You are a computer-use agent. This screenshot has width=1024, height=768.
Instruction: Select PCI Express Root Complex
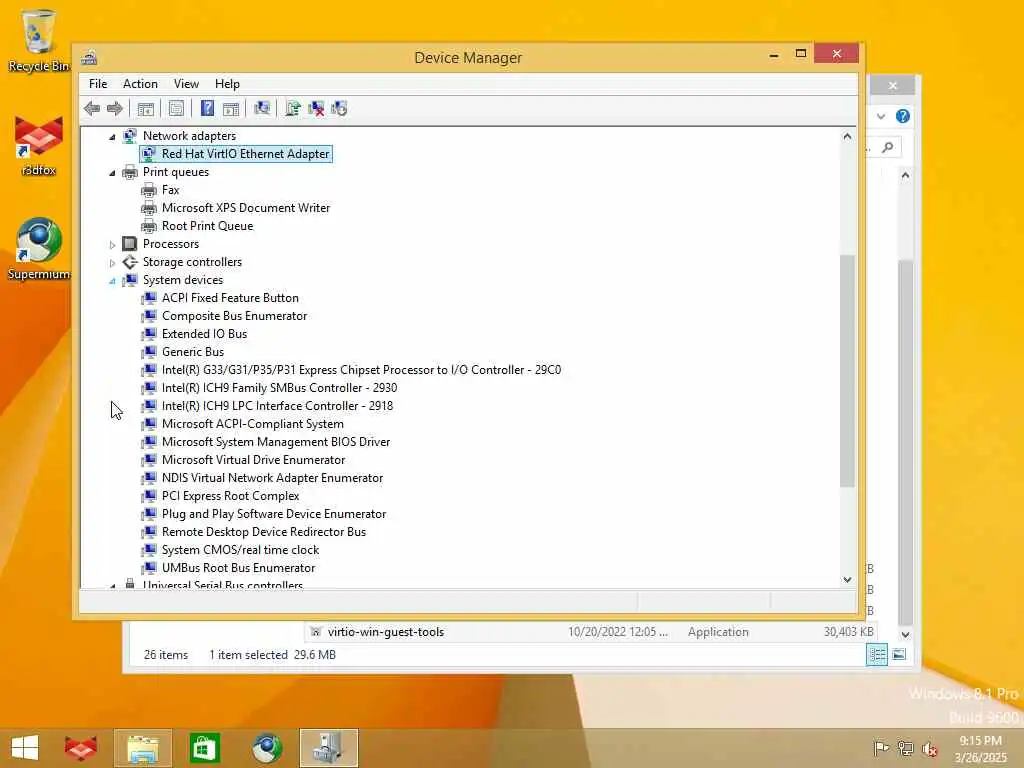(x=230, y=496)
